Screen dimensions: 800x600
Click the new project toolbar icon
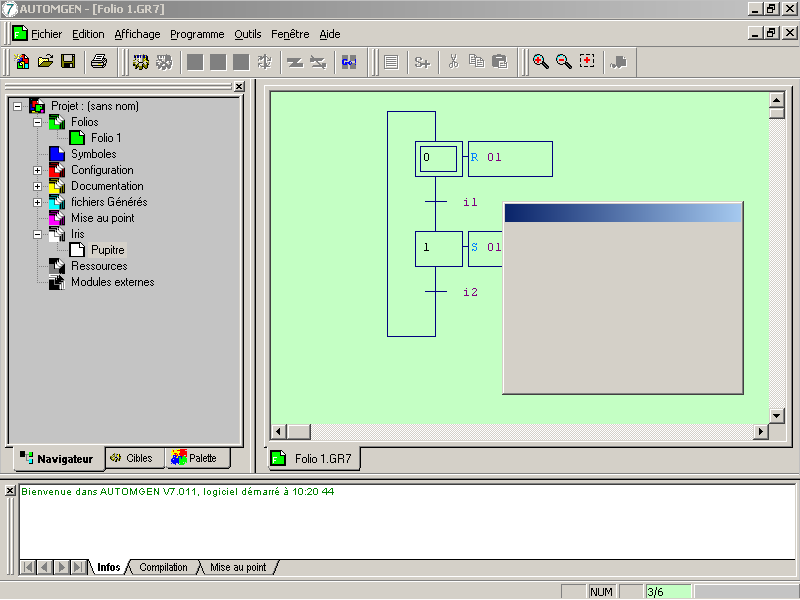point(22,62)
